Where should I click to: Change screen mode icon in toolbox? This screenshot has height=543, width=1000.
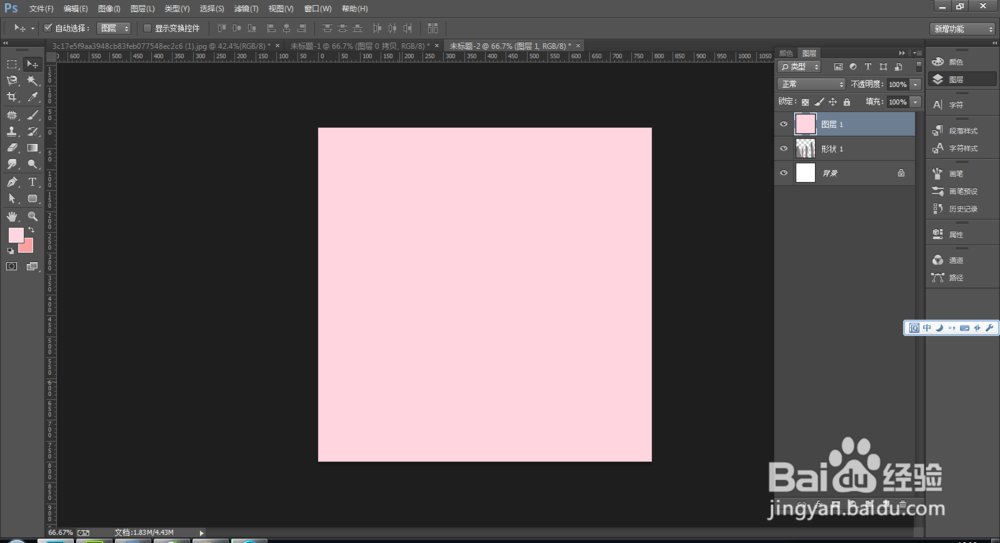click(32, 267)
